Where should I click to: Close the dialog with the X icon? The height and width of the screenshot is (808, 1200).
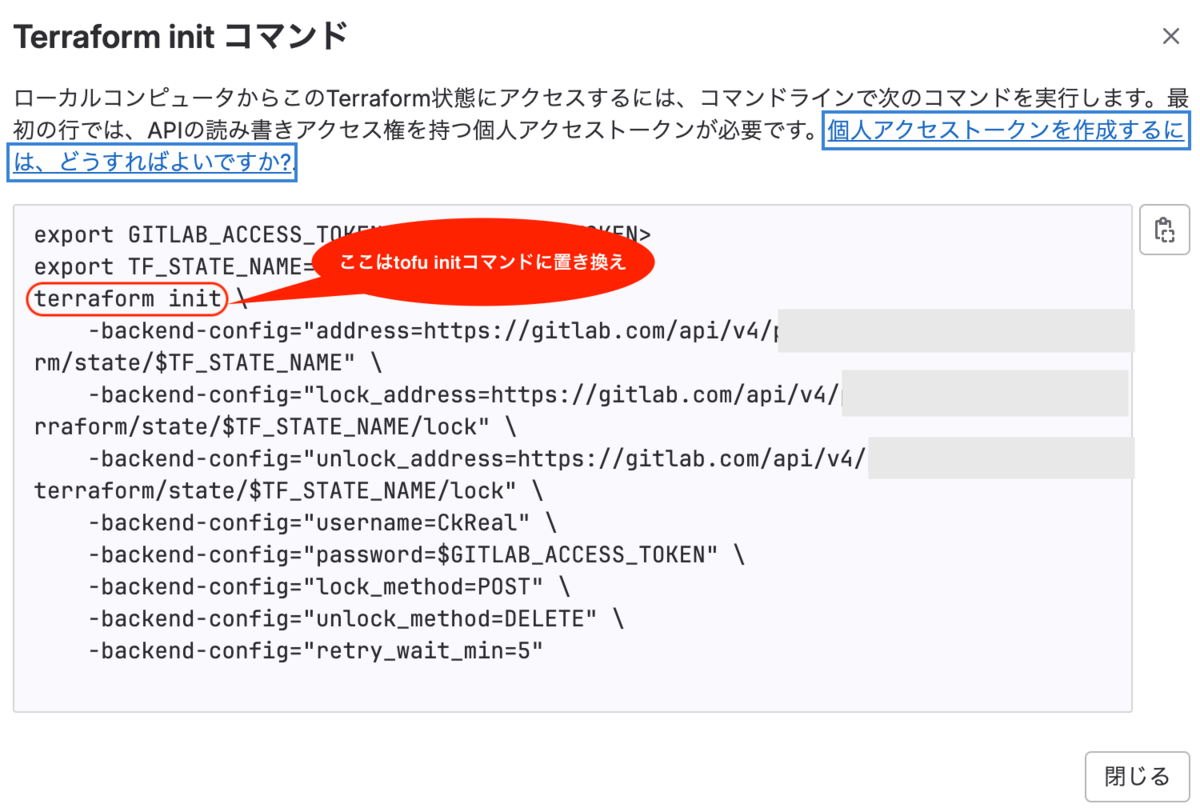click(x=1171, y=35)
